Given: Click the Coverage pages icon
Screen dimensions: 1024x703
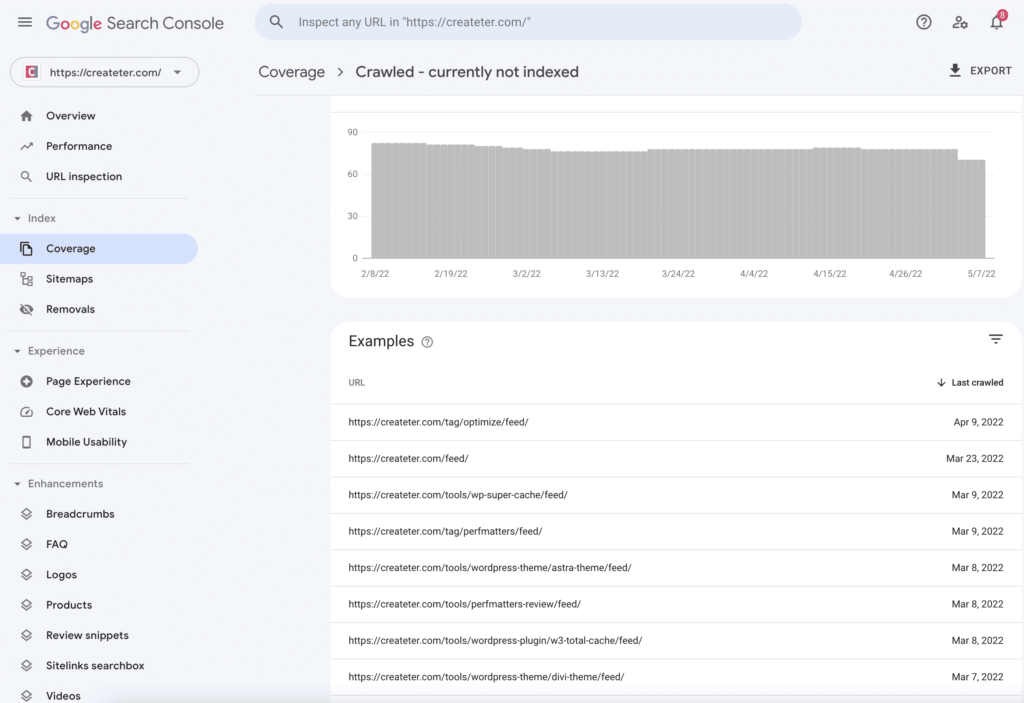Looking at the screenshot, I should tap(26, 248).
